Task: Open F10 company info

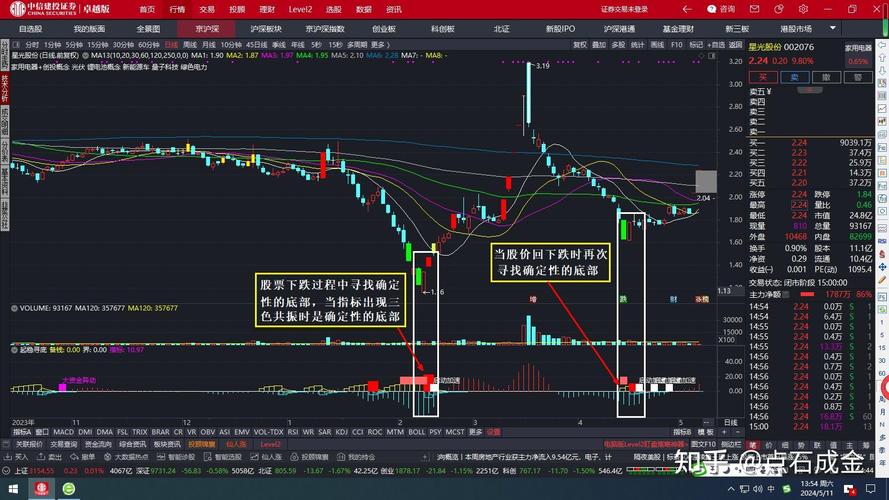Action: (676, 45)
